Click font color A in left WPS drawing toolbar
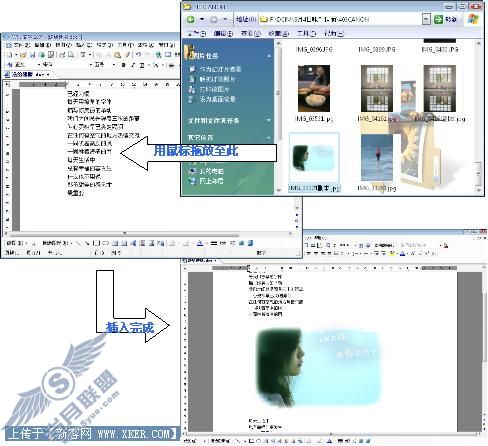Image resolution: width=488 pixels, height=446 pixels. [x=200, y=243]
